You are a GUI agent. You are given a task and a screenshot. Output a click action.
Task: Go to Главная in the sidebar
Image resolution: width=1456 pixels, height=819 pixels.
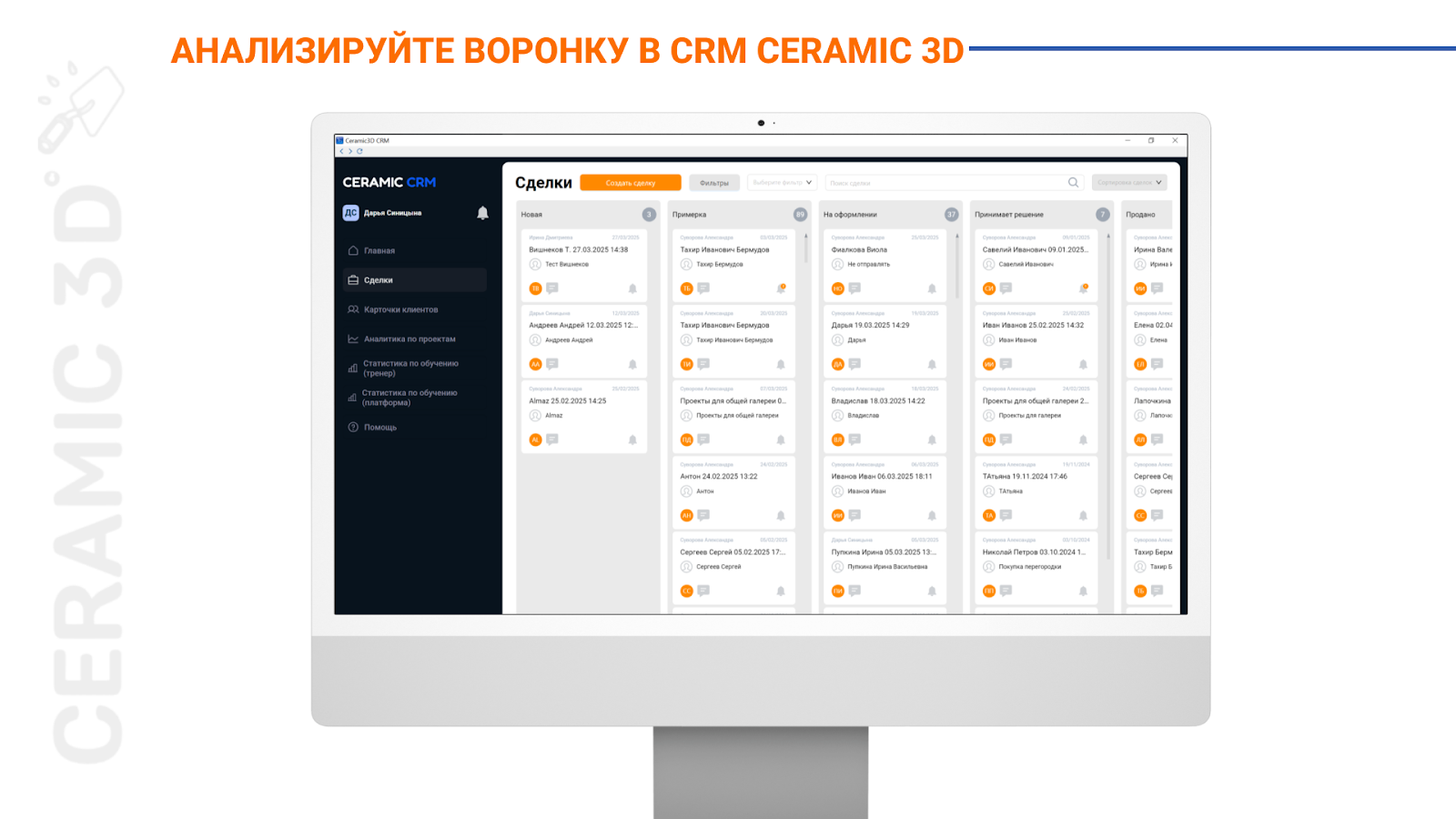(x=414, y=250)
